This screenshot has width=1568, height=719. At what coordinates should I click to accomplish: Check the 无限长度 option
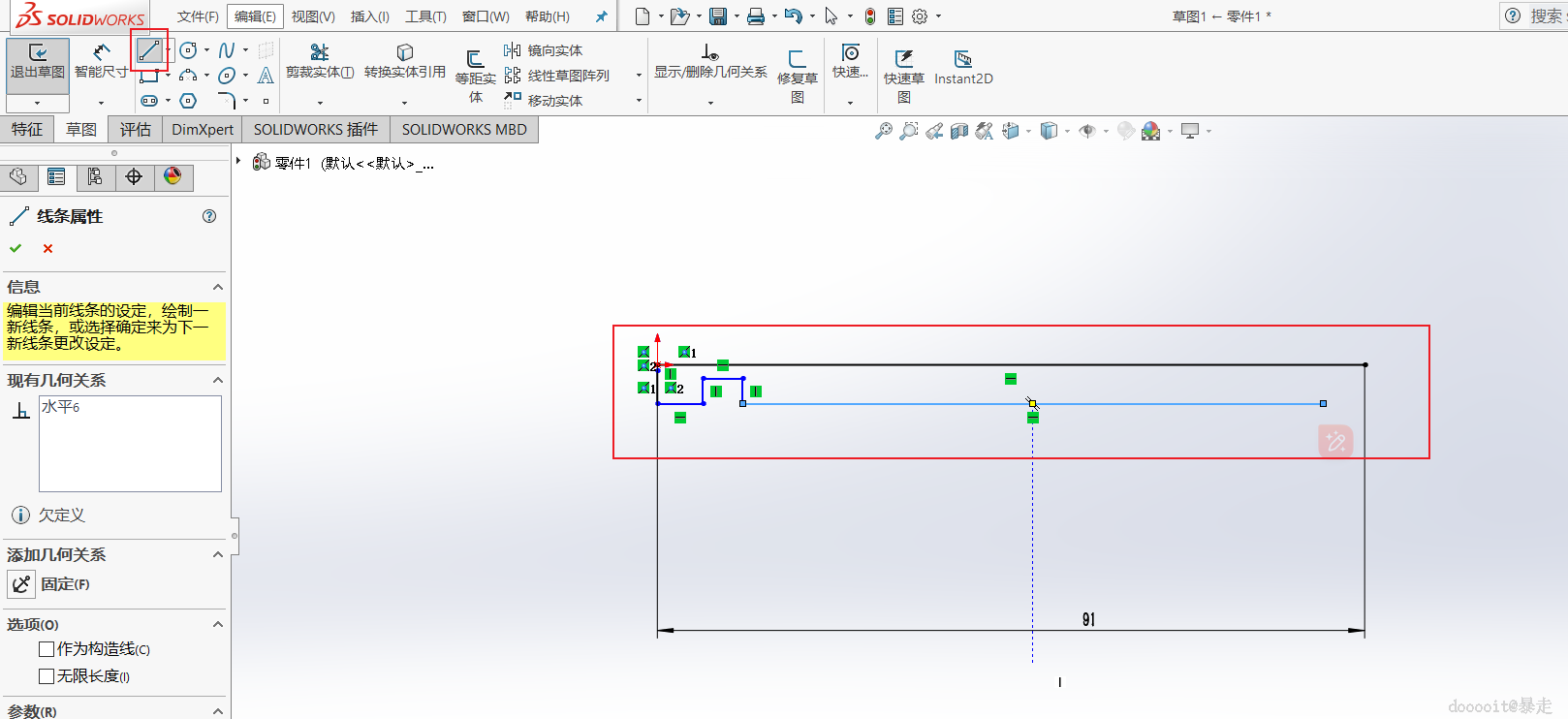point(47,676)
